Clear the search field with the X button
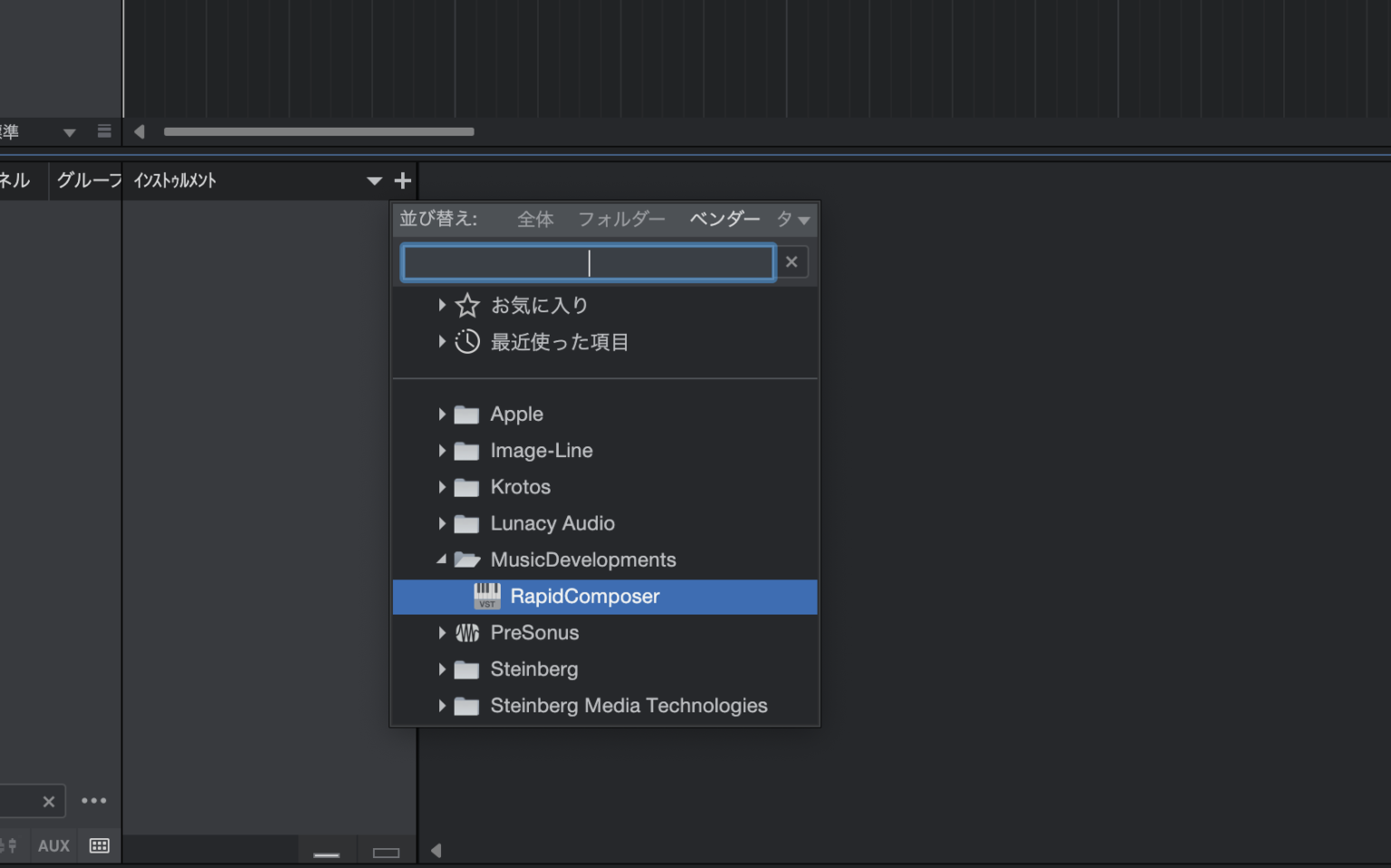 coord(791,262)
